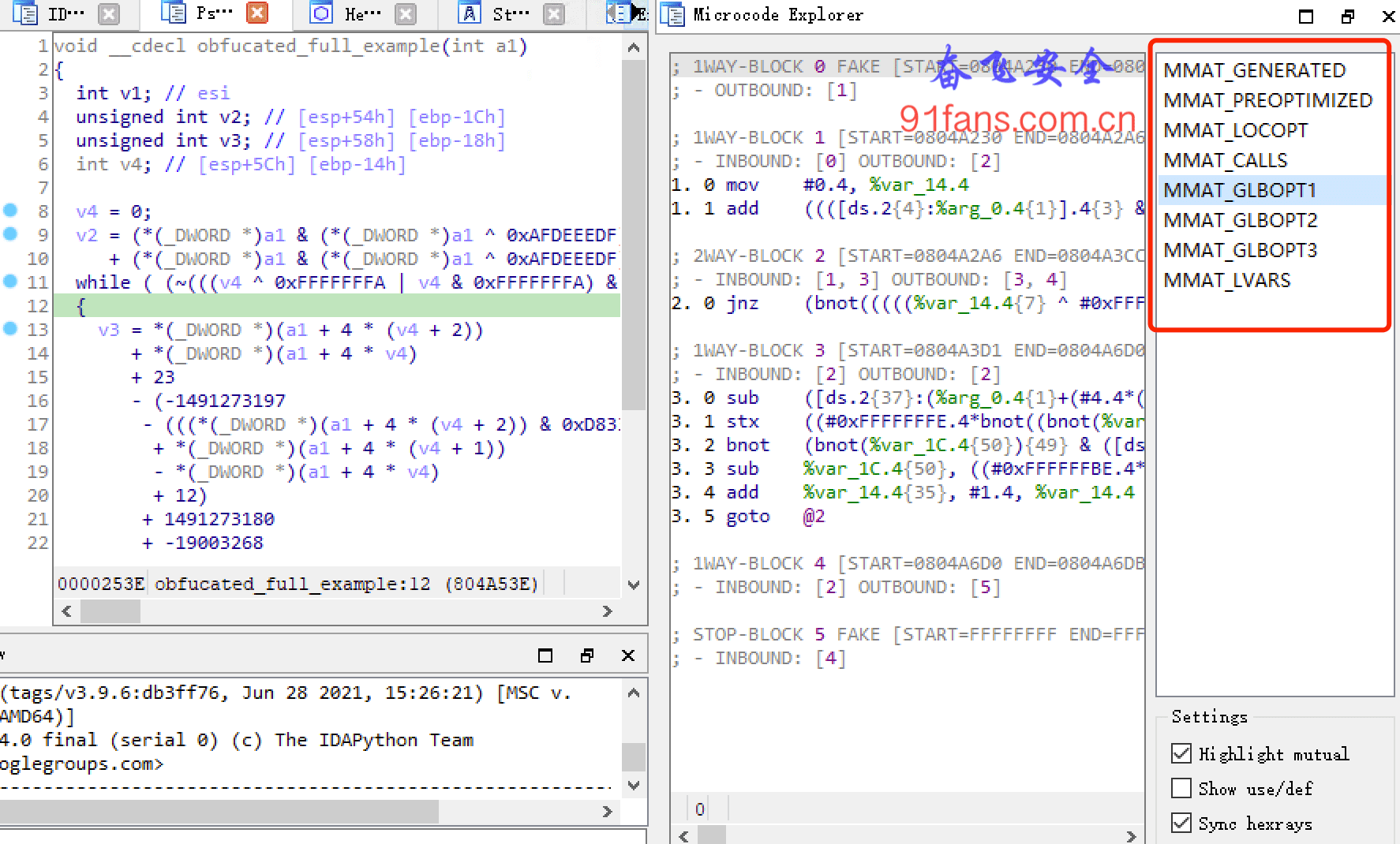Switch to the Pseudocode tab
The height and width of the screenshot is (844, 1400).
coord(214,13)
